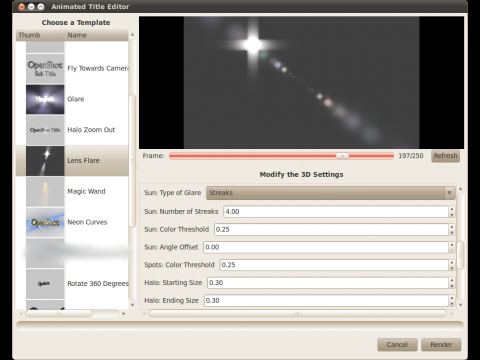Click template list scroll up arrow
This screenshot has width=480, height=360.
point(132,34)
